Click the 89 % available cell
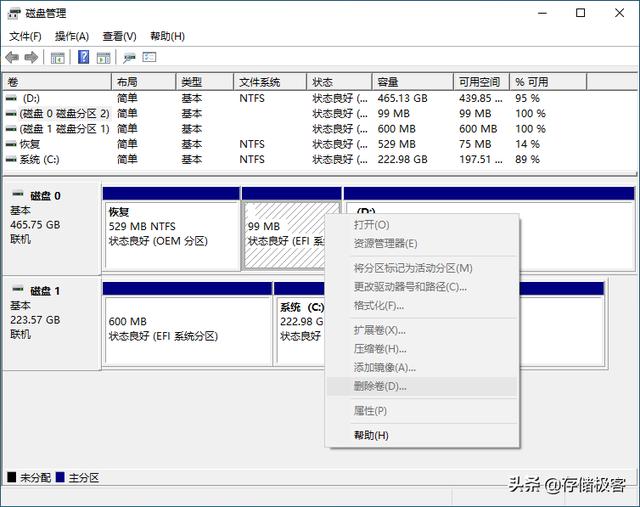 pos(527,160)
